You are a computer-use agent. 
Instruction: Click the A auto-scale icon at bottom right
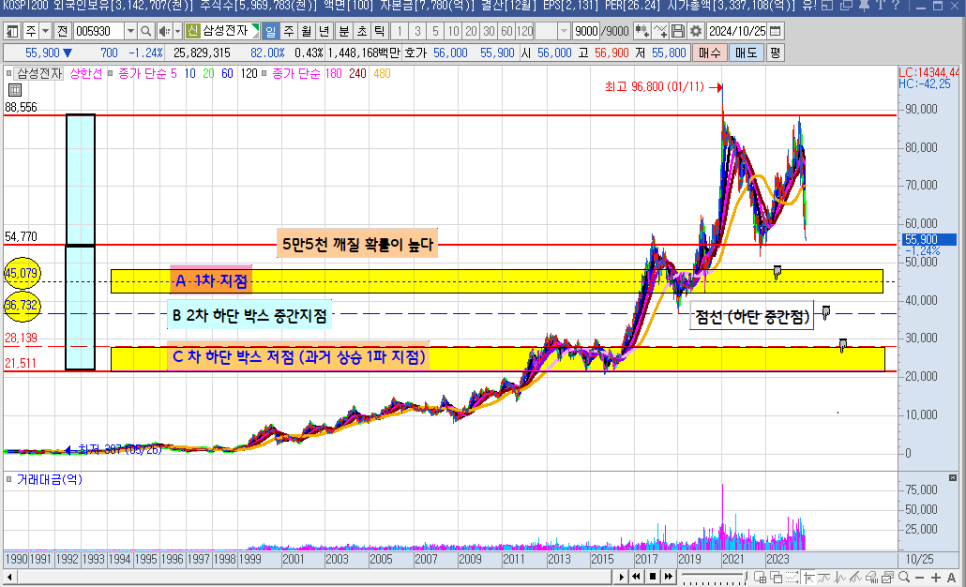pos(951,577)
